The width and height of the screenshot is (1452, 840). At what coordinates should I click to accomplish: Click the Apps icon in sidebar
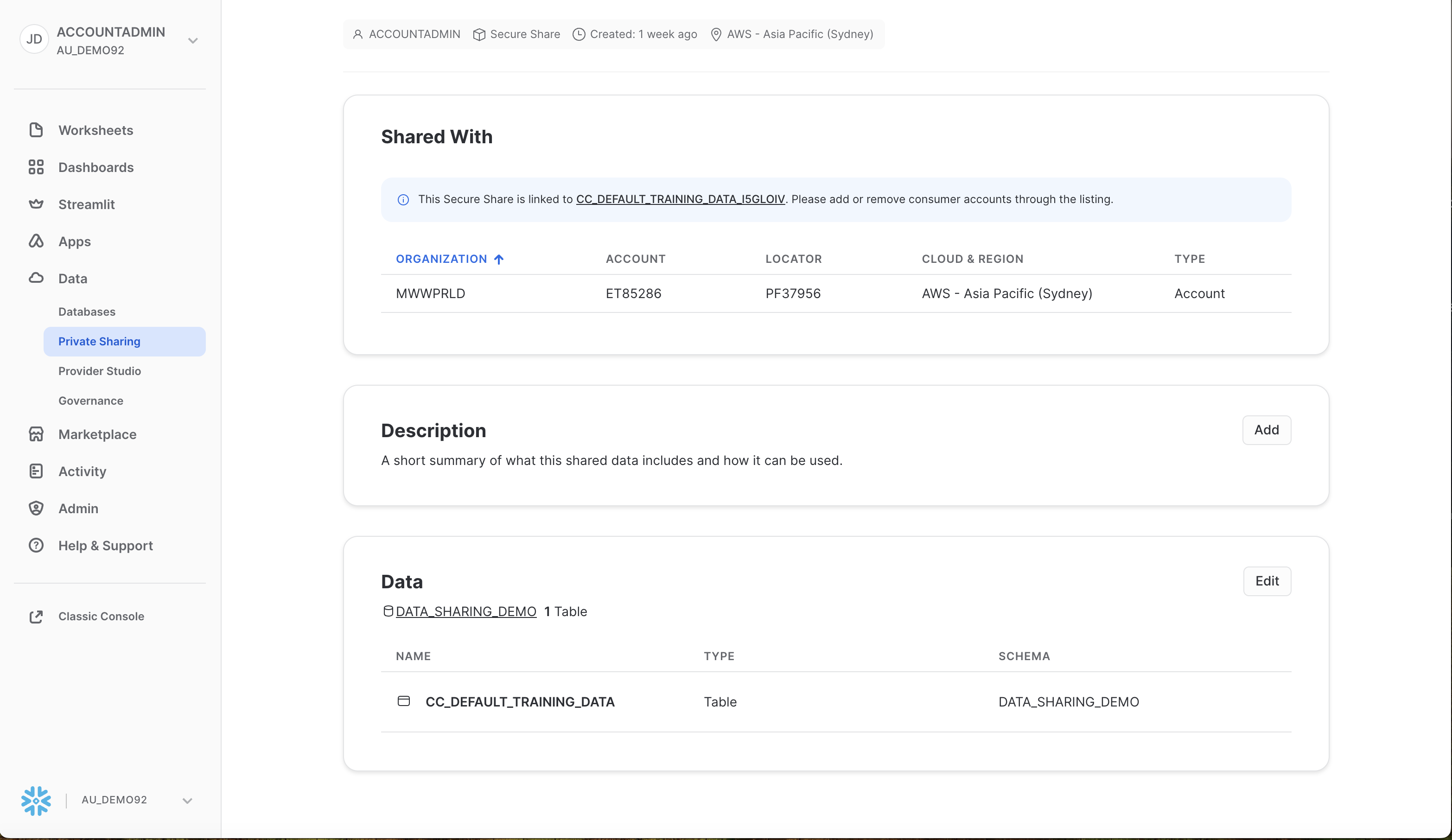click(36, 241)
